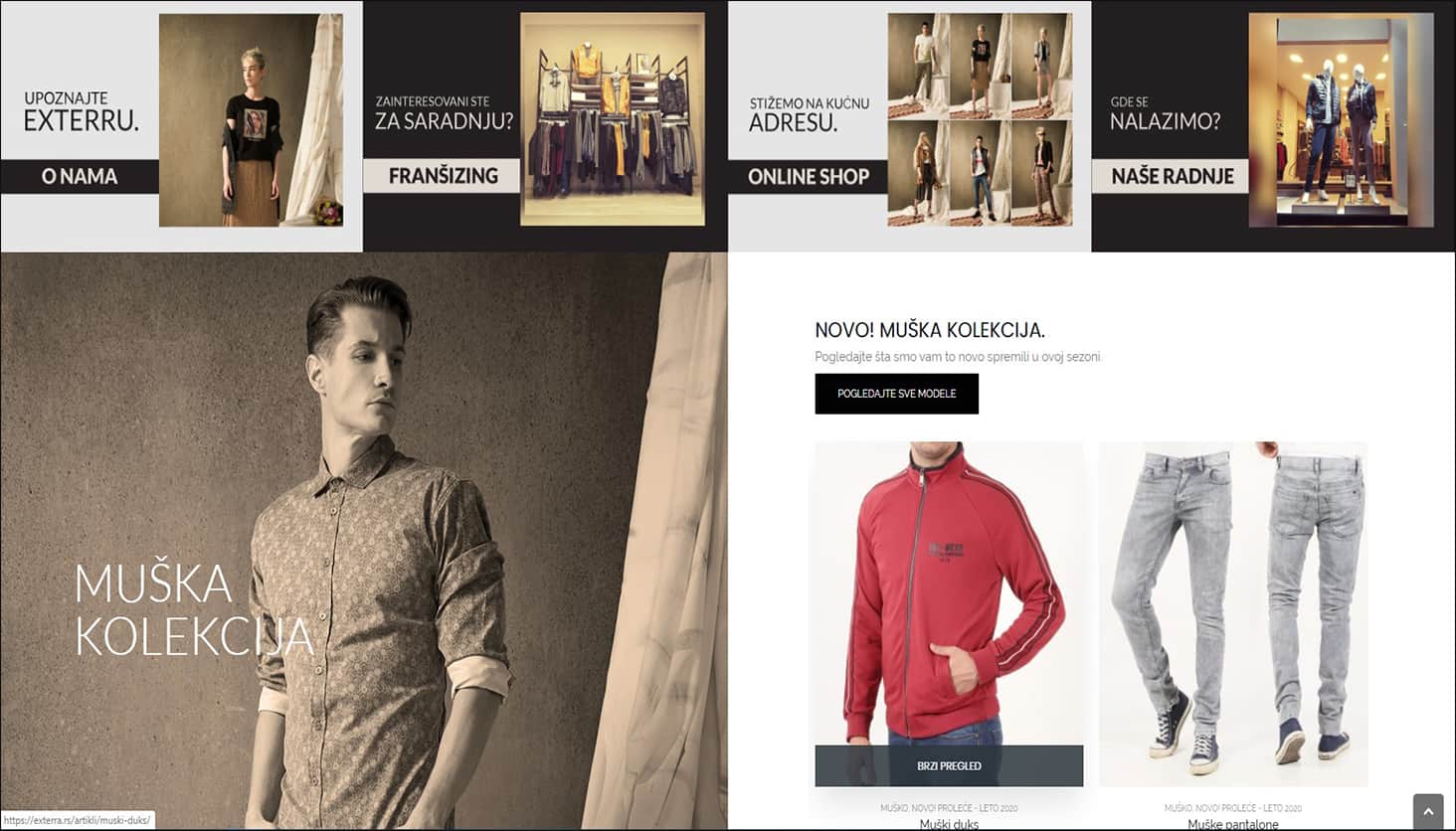Click the FRANŠIZING banner label
The height and width of the screenshot is (831, 1456).
tap(443, 175)
